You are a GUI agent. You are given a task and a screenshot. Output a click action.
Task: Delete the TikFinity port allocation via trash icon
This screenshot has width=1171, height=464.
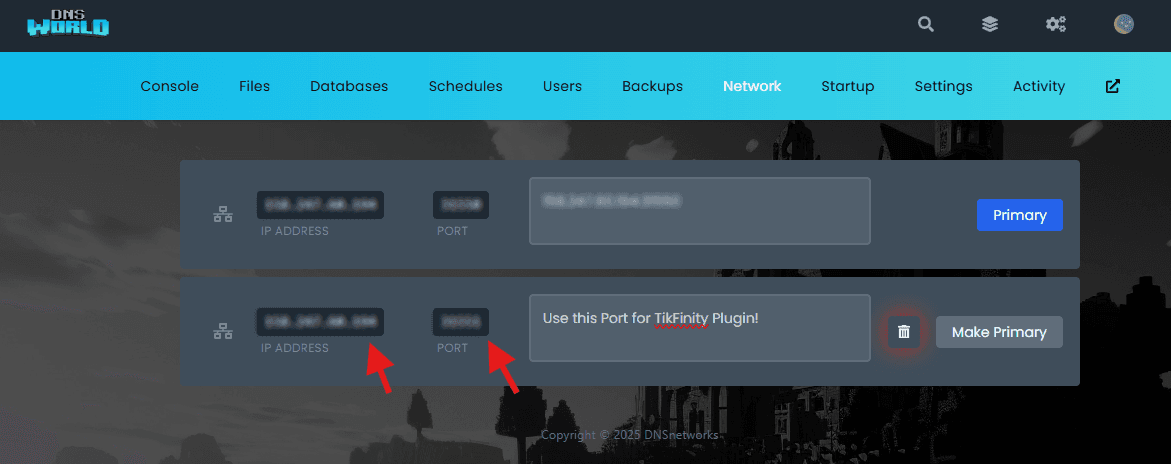[x=904, y=332]
